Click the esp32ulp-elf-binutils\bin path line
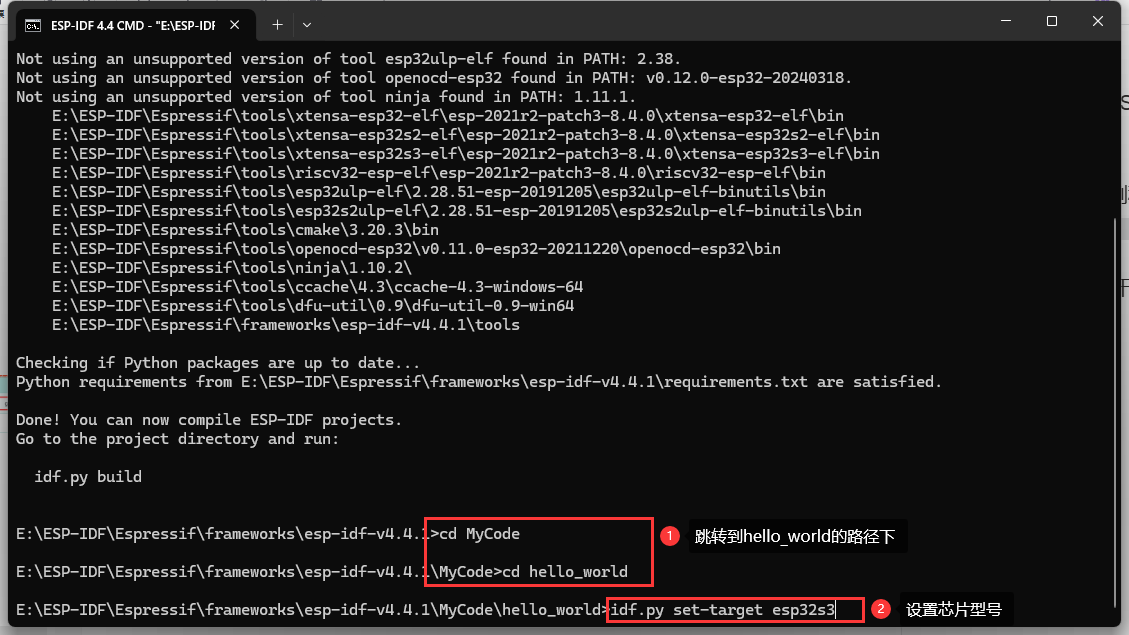This screenshot has height=635, width=1129. pos(439,192)
